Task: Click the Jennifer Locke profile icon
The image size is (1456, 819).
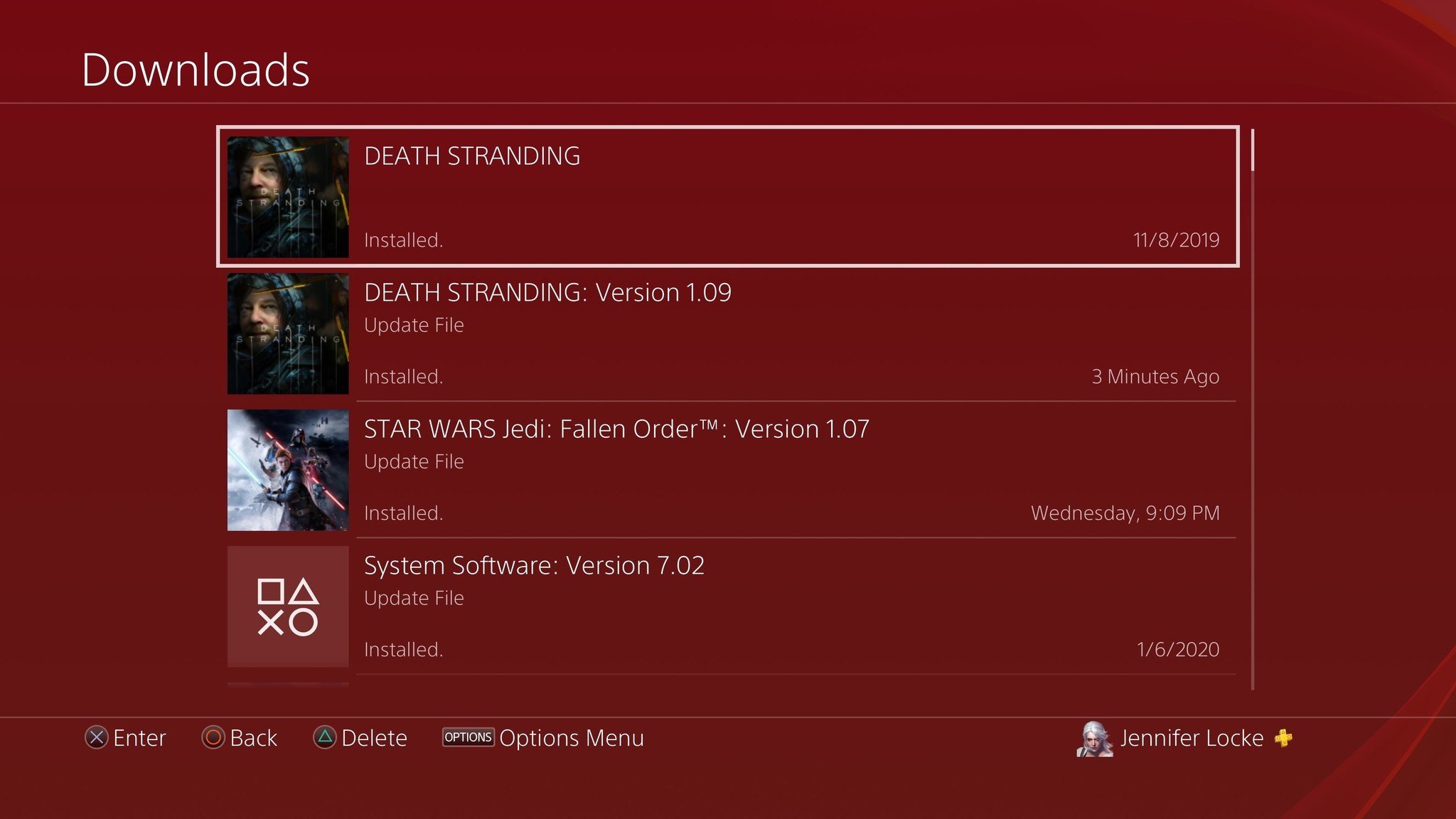Action: [x=1094, y=737]
